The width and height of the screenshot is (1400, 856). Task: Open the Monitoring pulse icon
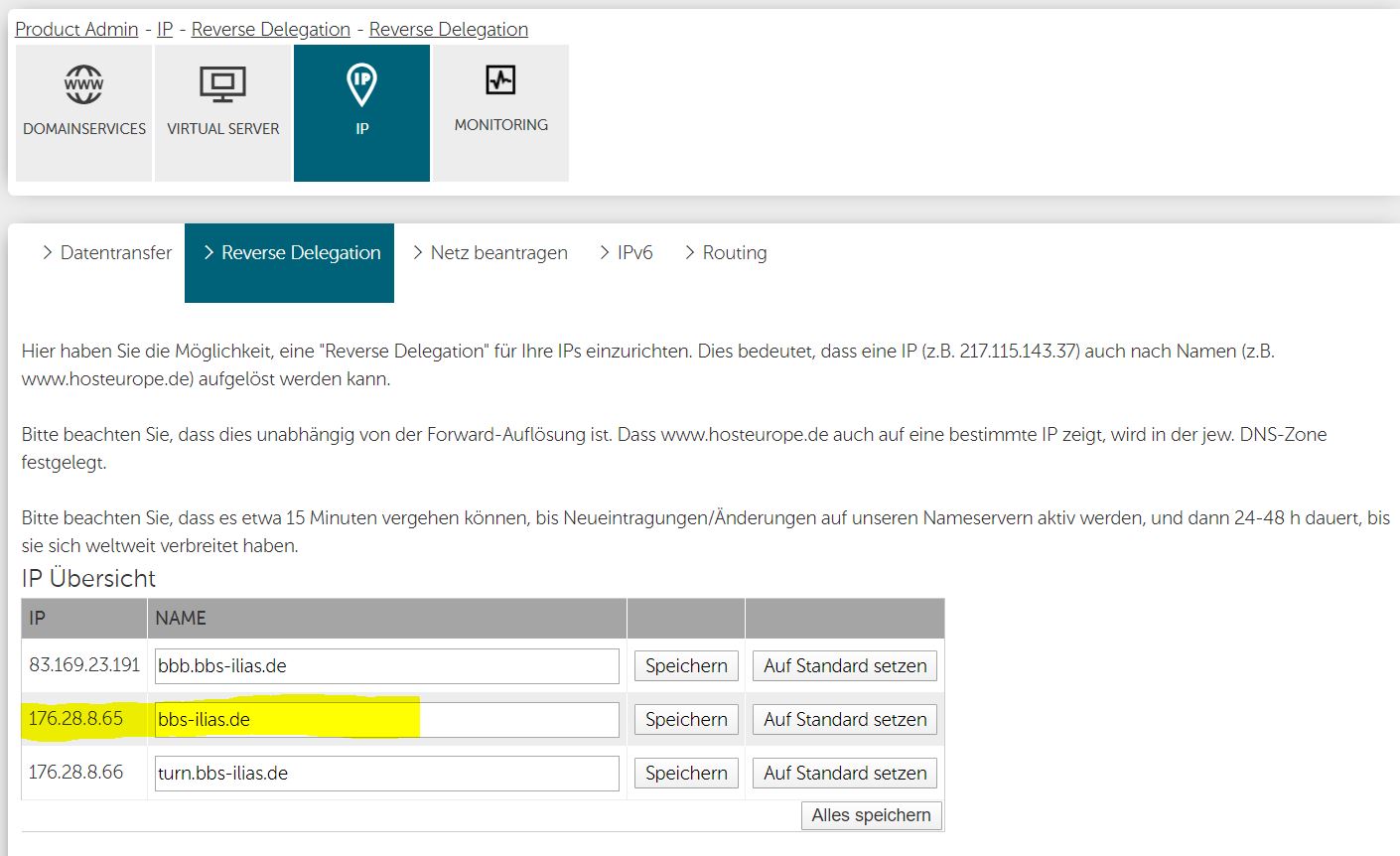pos(500,80)
